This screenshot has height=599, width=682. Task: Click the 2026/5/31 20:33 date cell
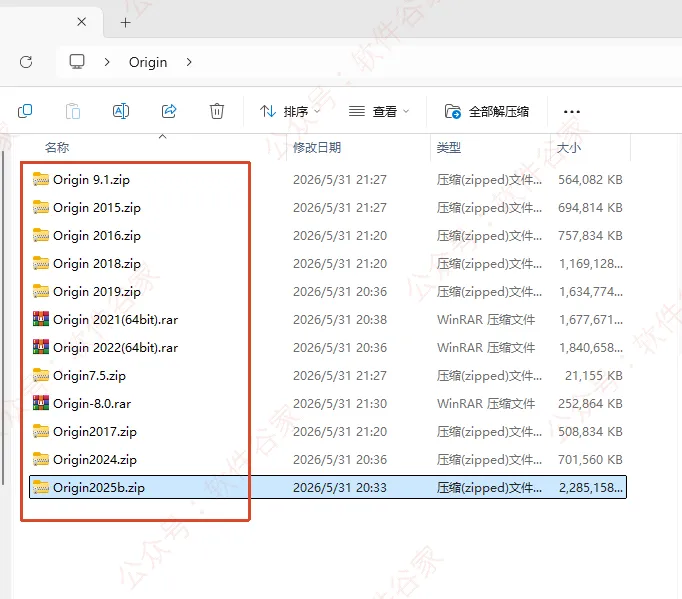coord(340,488)
